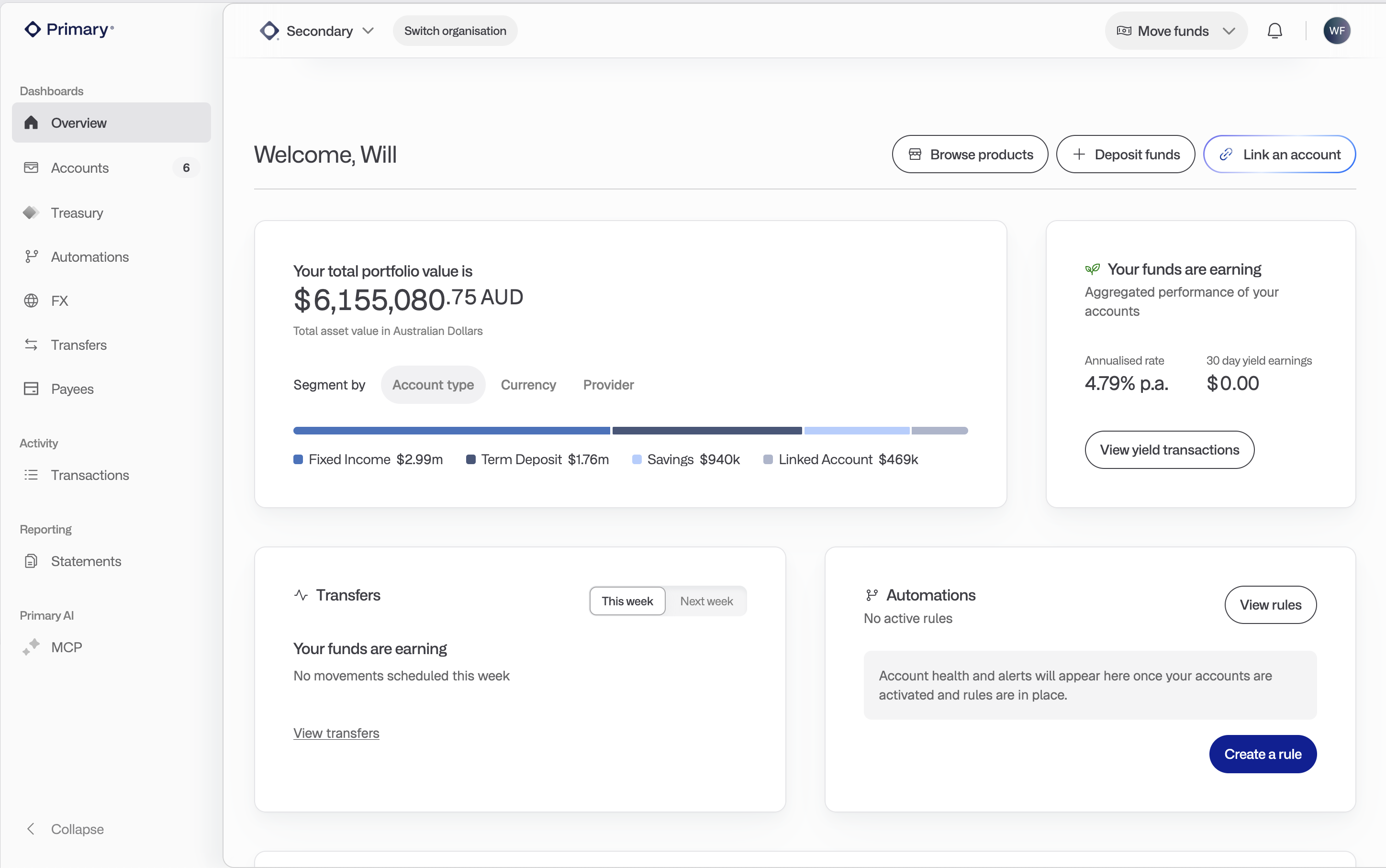Open Statements document icon in sidebar
The width and height of the screenshot is (1386, 868).
click(31, 561)
